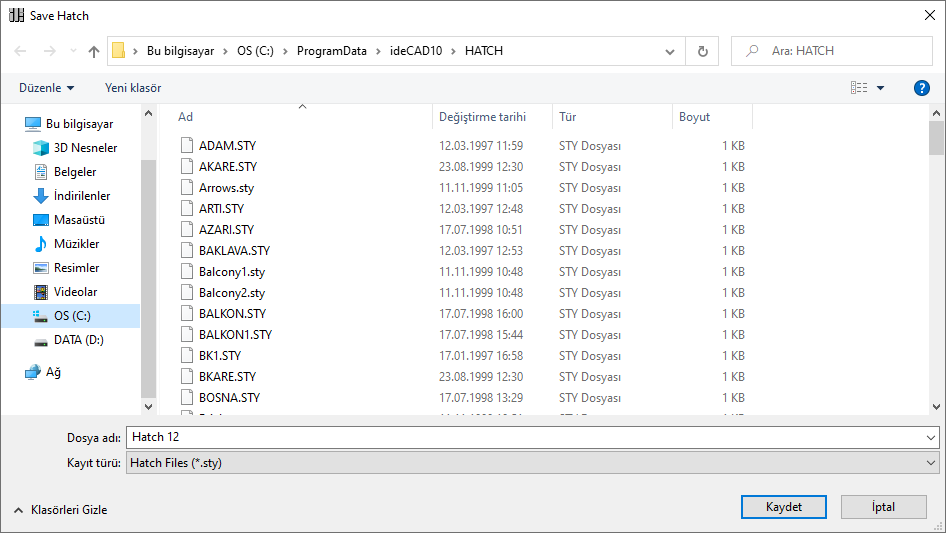Select BKARE.STY file name
The height and width of the screenshot is (533, 946).
pyautogui.click(x=227, y=377)
